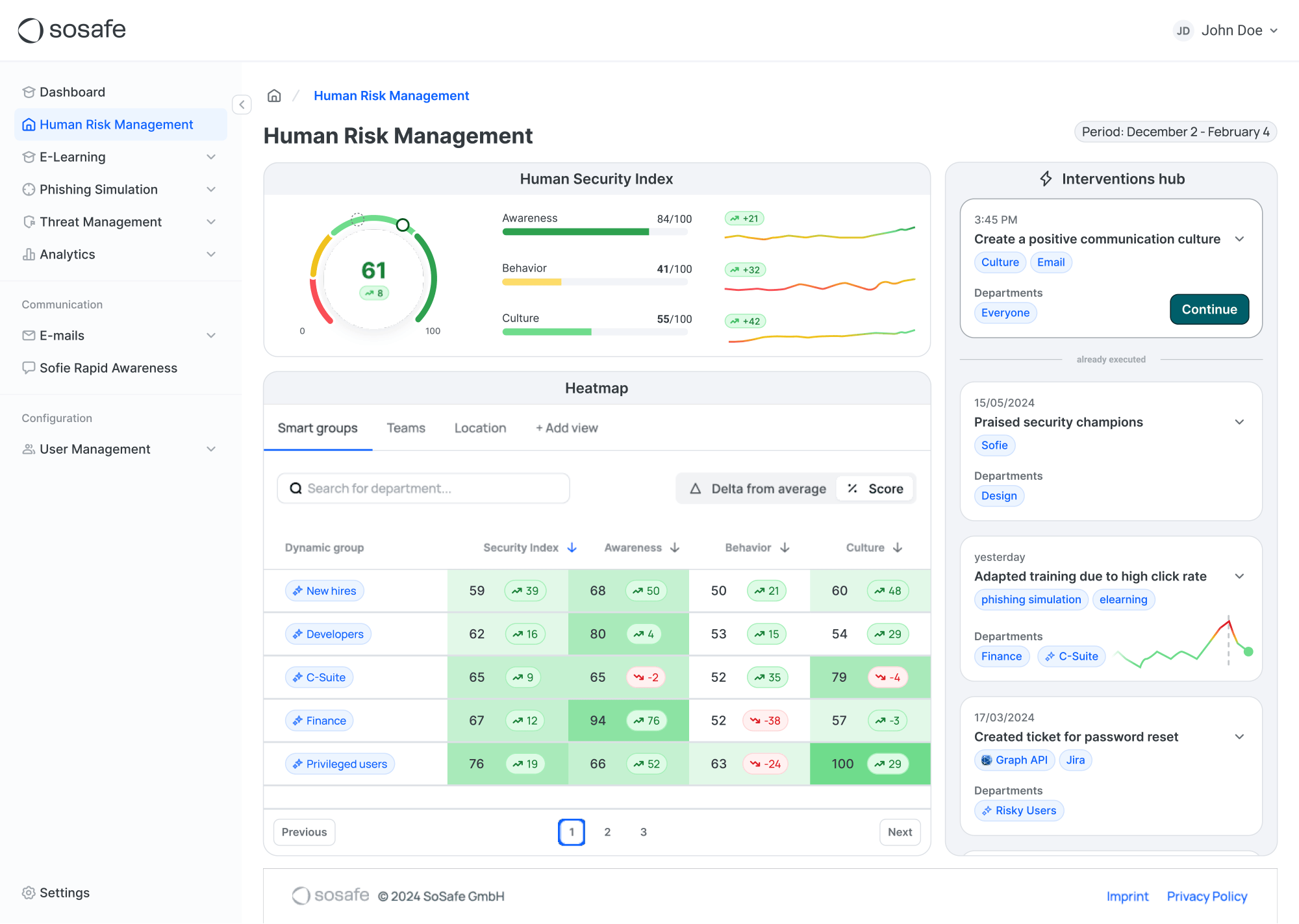
Task: Sort by Behavior arrow icon
Action: click(x=785, y=547)
